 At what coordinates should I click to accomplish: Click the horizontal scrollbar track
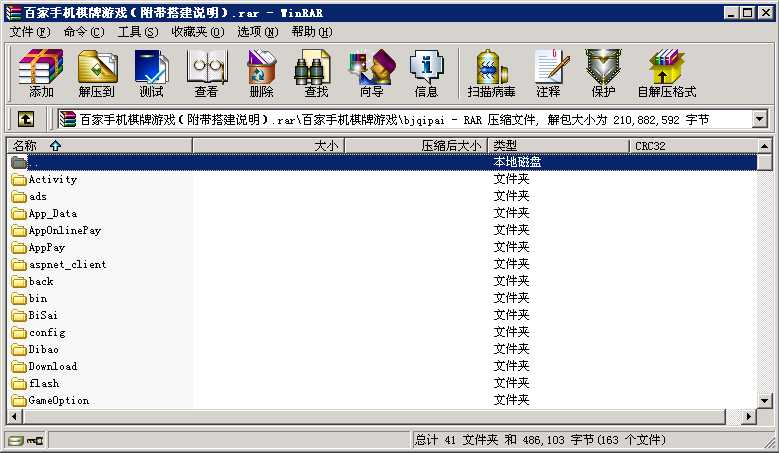733,416
